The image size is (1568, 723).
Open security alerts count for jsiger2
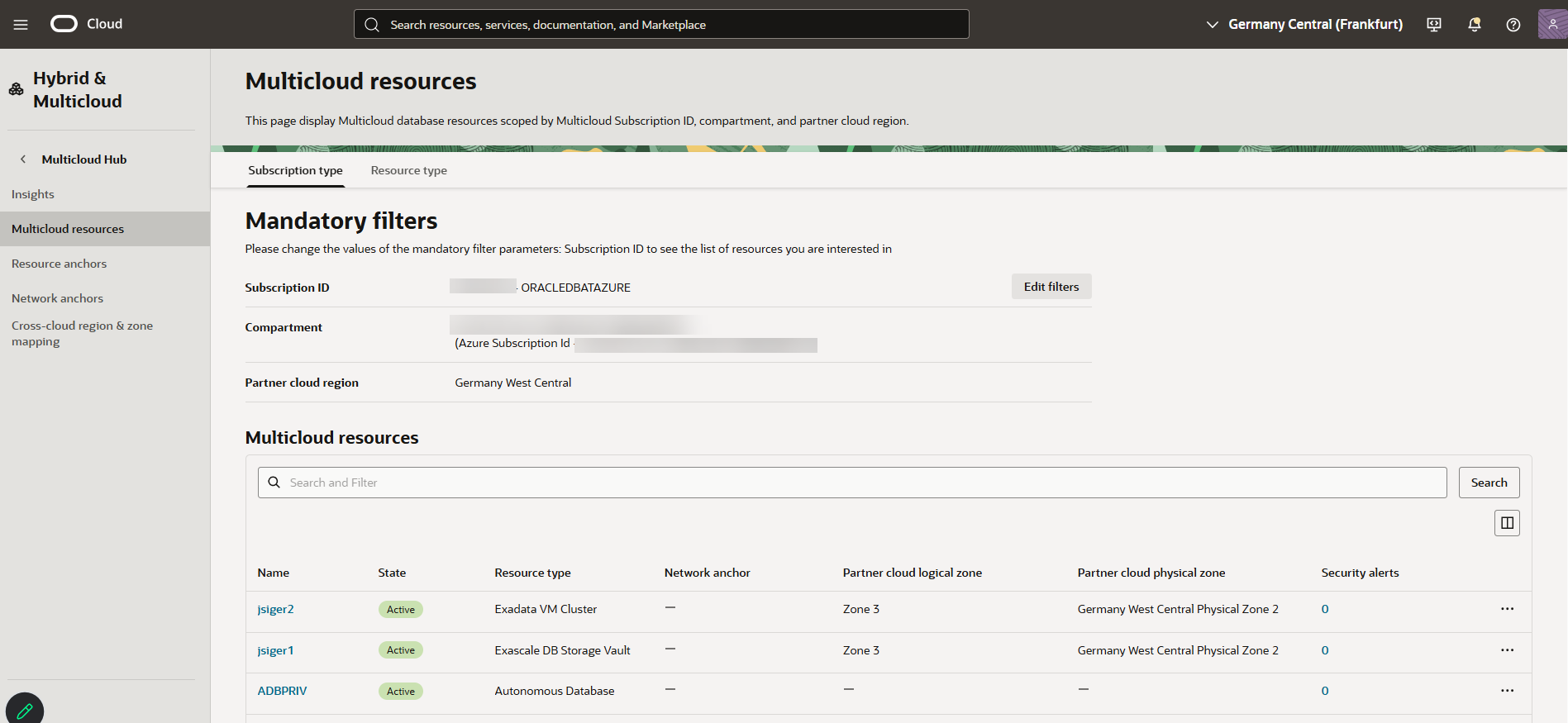1325,609
